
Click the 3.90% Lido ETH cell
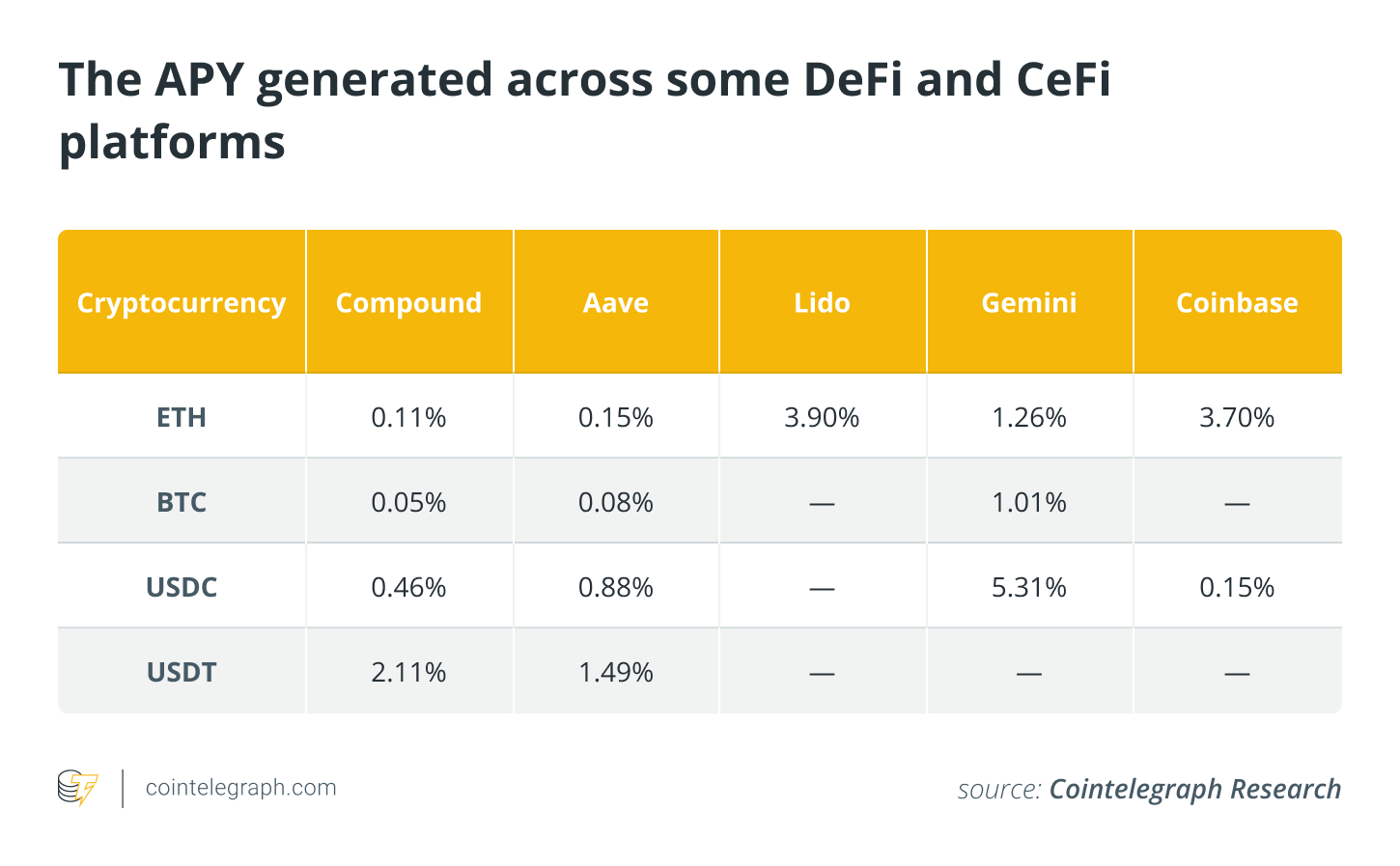pyautogui.click(x=822, y=417)
